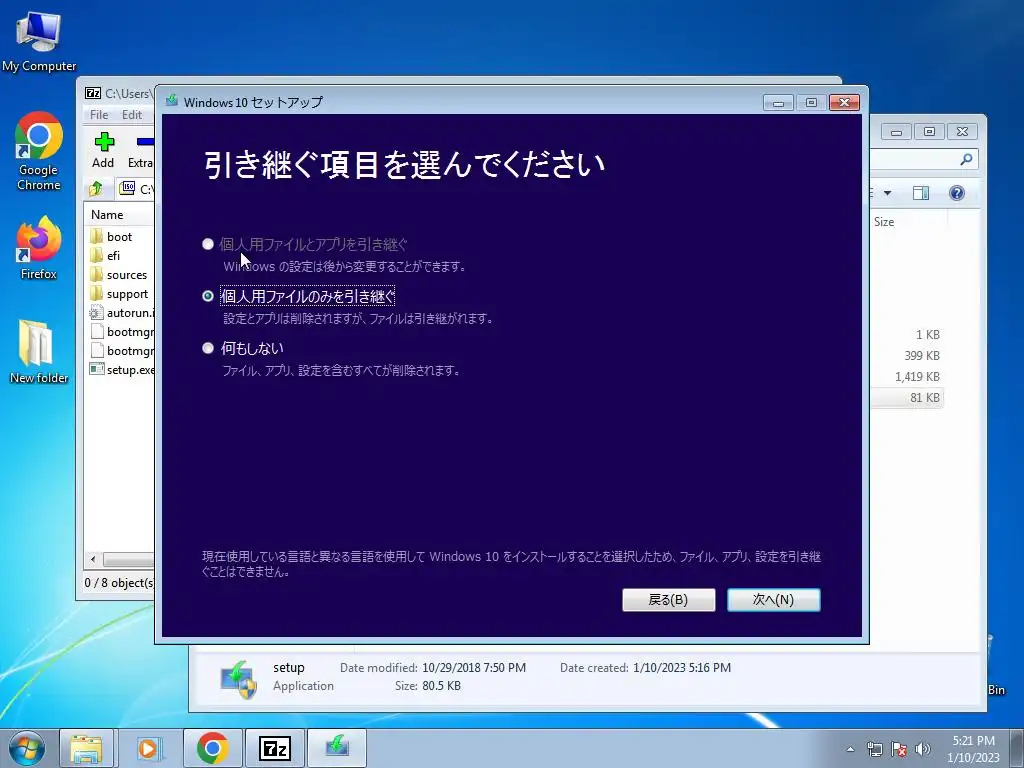This screenshot has height=768, width=1024.
Task: Click the 戻る(B) button
Action: (x=668, y=600)
